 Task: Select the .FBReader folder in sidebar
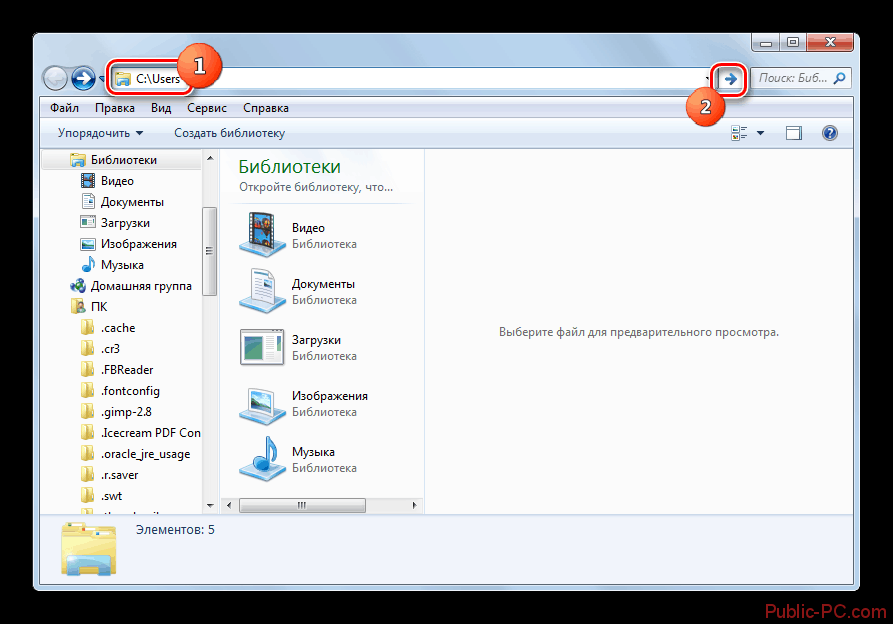pos(127,370)
